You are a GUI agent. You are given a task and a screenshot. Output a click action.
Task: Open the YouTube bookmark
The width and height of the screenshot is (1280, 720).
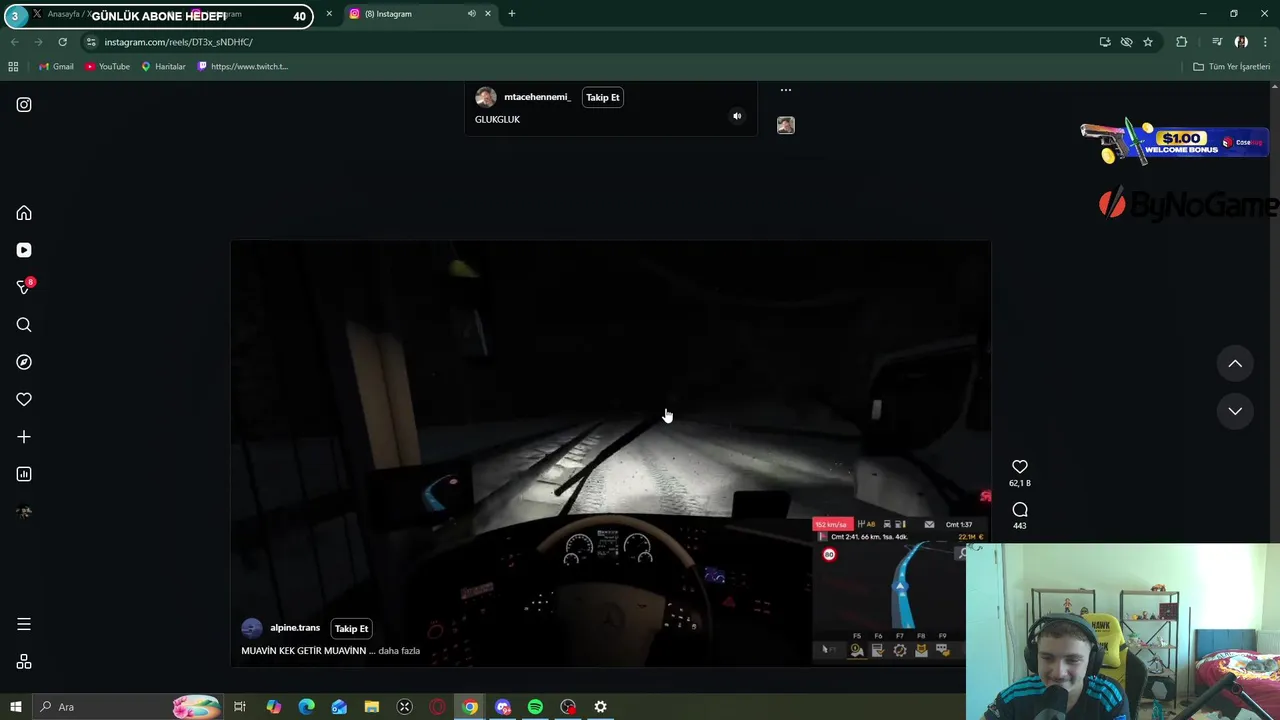(107, 67)
